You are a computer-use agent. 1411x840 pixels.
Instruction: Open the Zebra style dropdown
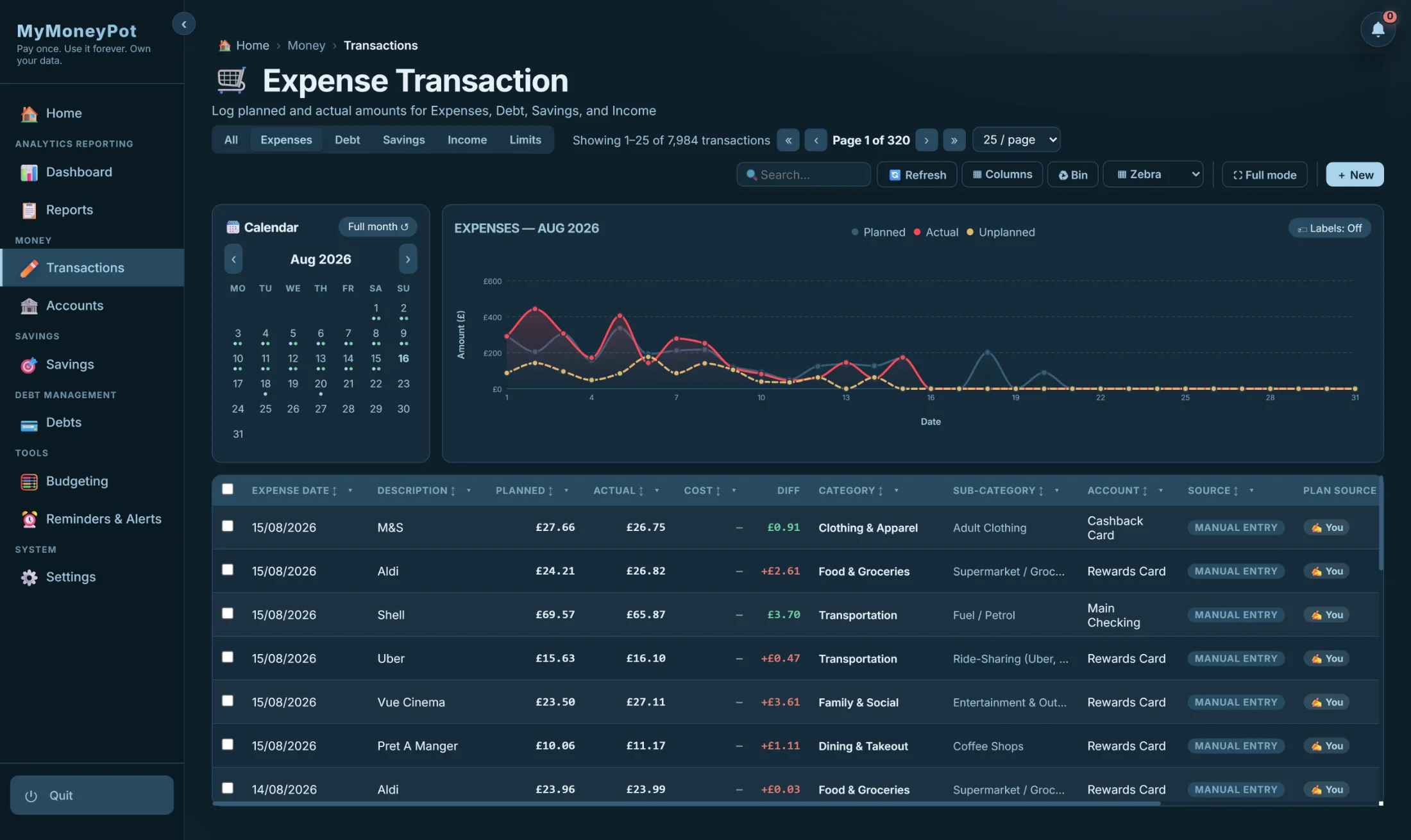[x=1153, y=174]
